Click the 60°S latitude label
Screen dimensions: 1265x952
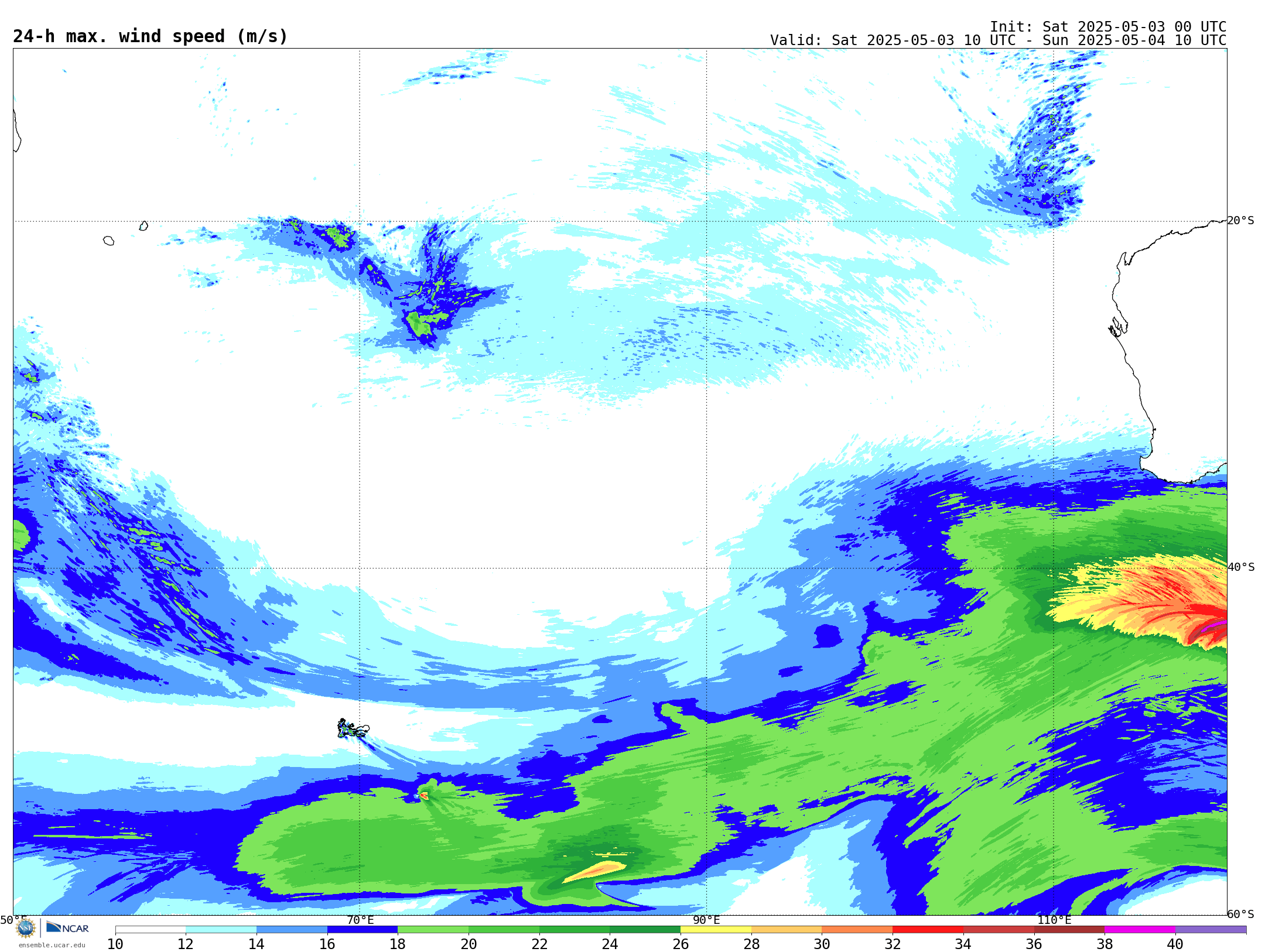(1241, 914)
